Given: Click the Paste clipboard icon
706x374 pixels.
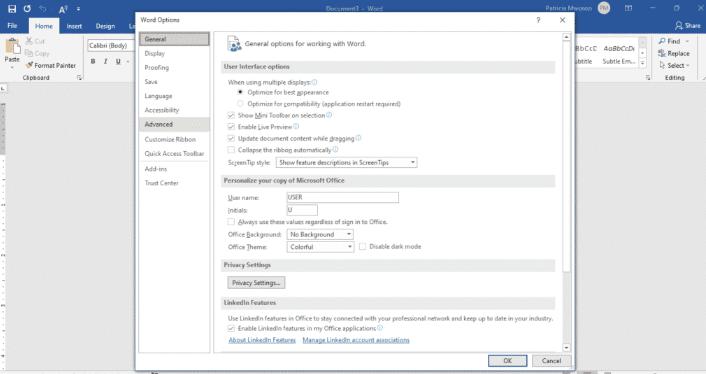Looking at the screenshot, I should point(13,46).
